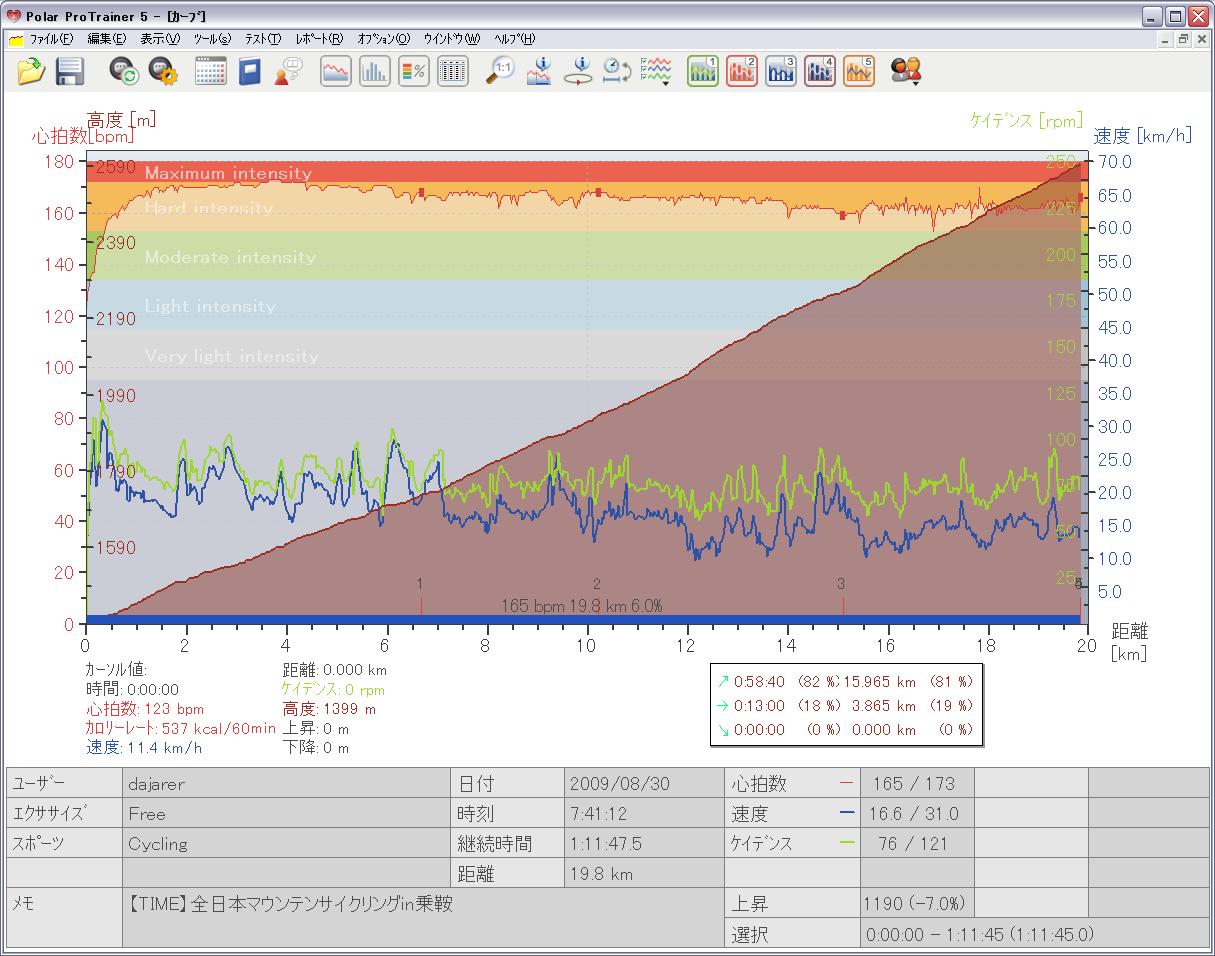
Task: Click the flat stats row 0:13:00
Action: pyautogui.click(x=845, y=705)
